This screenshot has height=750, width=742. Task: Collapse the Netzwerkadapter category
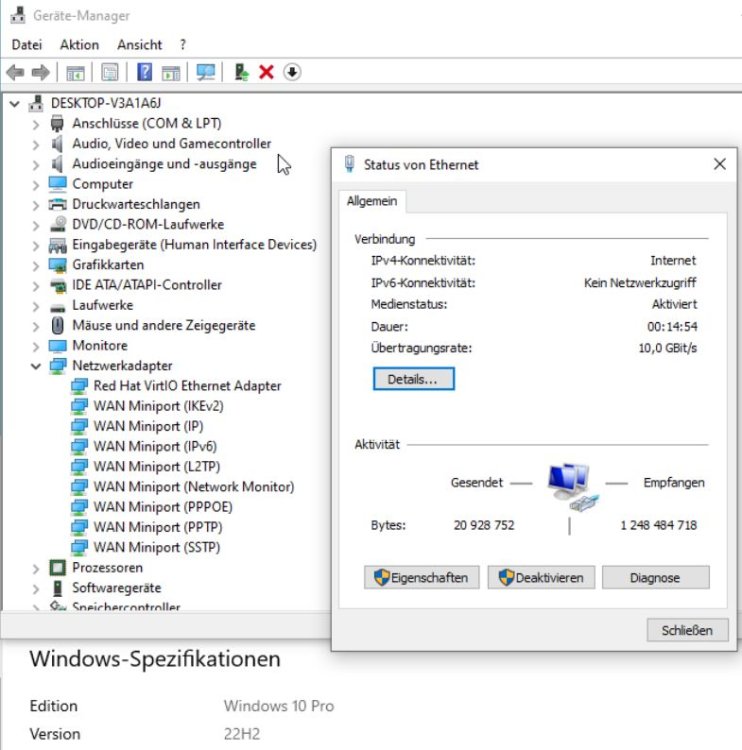tap(36, 366)
